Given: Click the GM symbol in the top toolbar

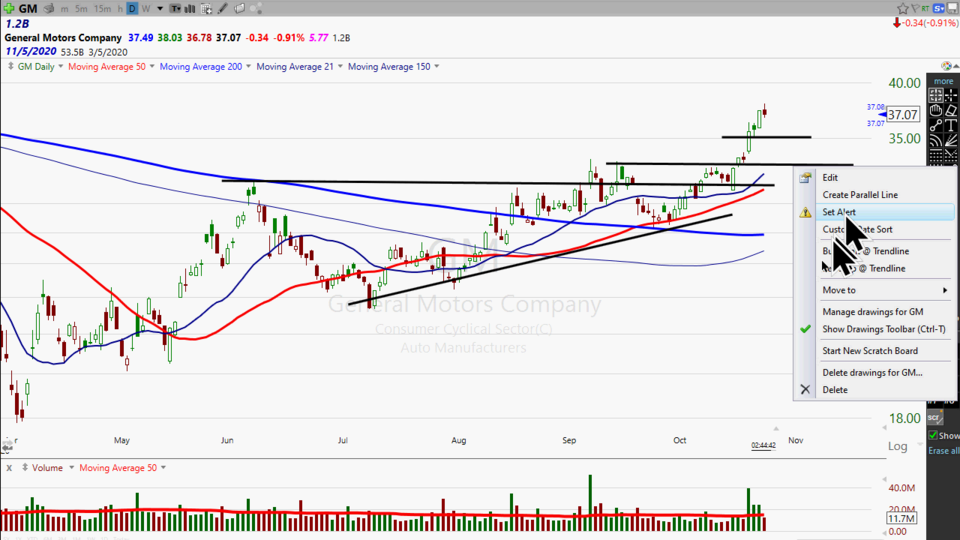Looking at the screenshot, I should click(x=28, y=9).
